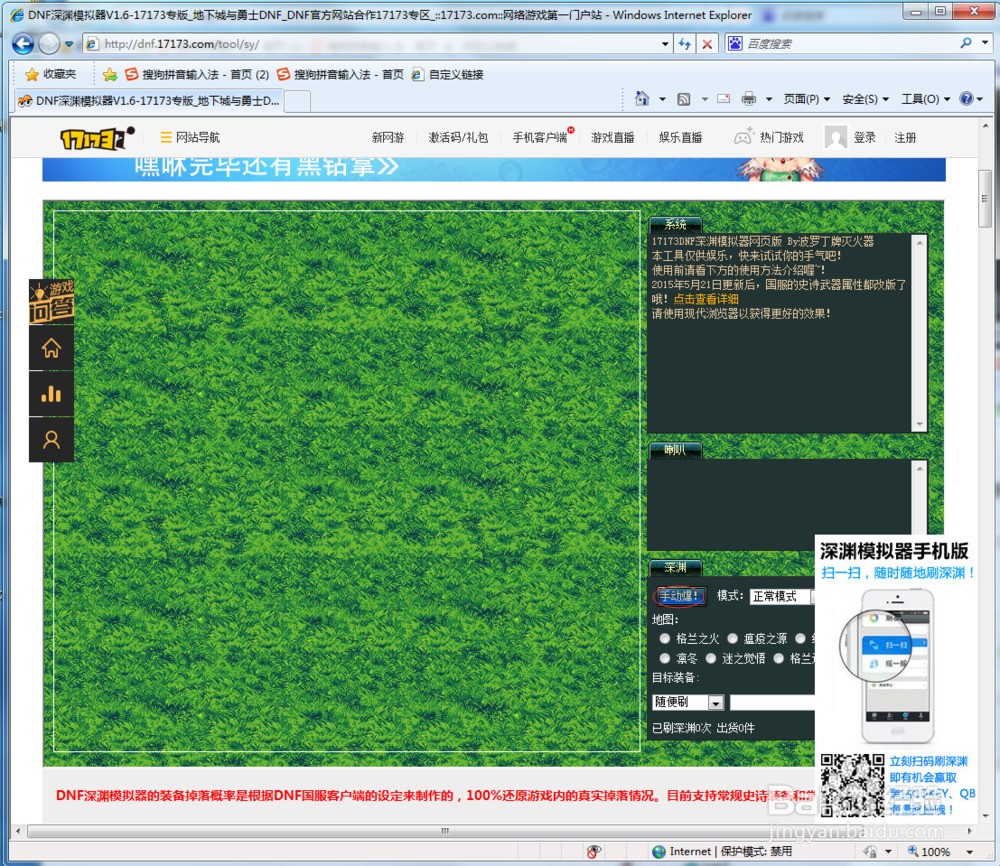Screen dimensions: 1000x866
Task: Click the red stop loading icon
Action: (x=707, y=44)
